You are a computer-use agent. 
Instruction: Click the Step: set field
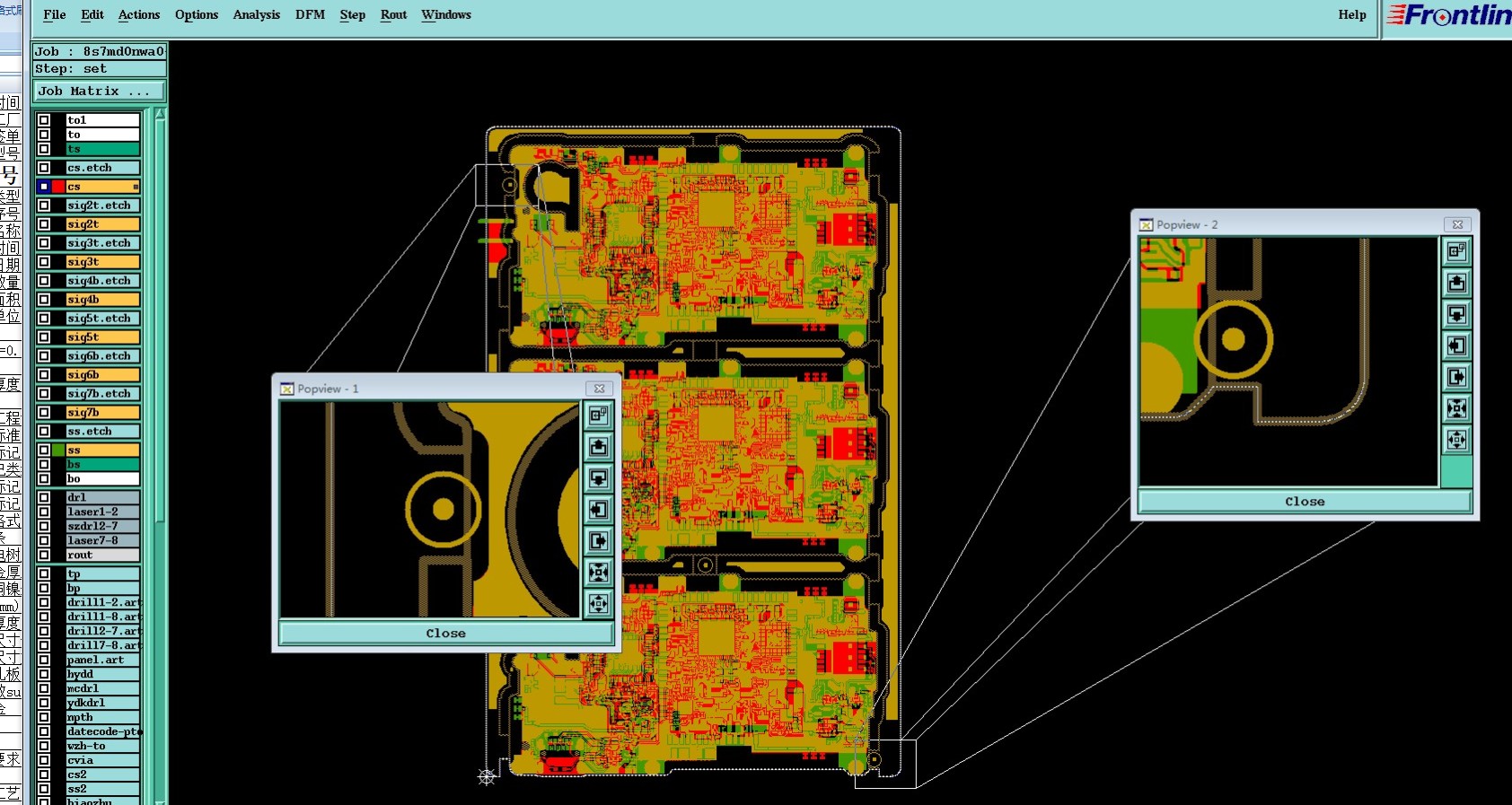click(100, 68)
